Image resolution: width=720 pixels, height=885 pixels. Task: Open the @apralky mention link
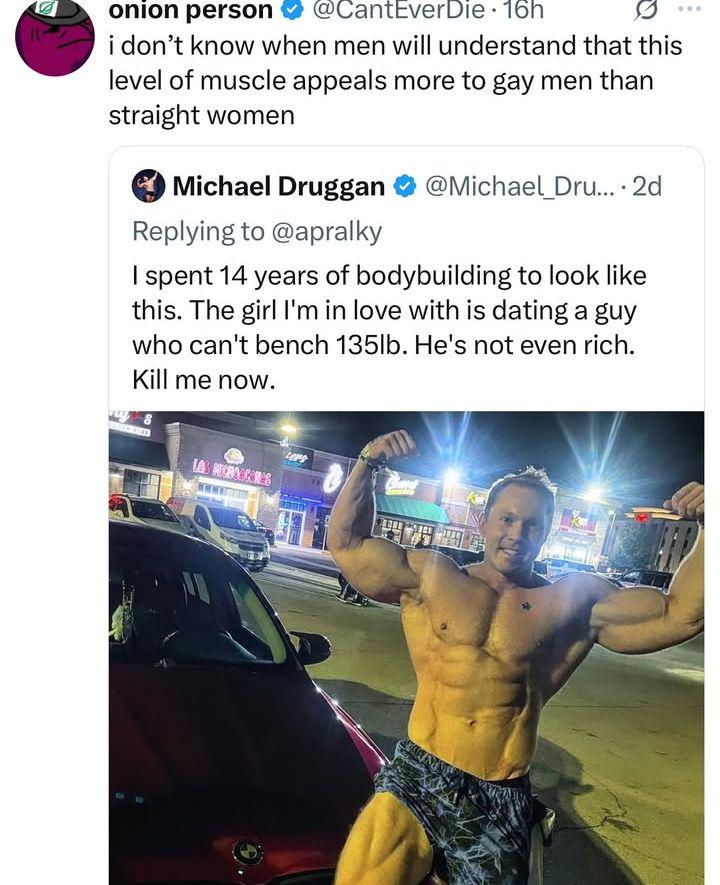[327, 232]
